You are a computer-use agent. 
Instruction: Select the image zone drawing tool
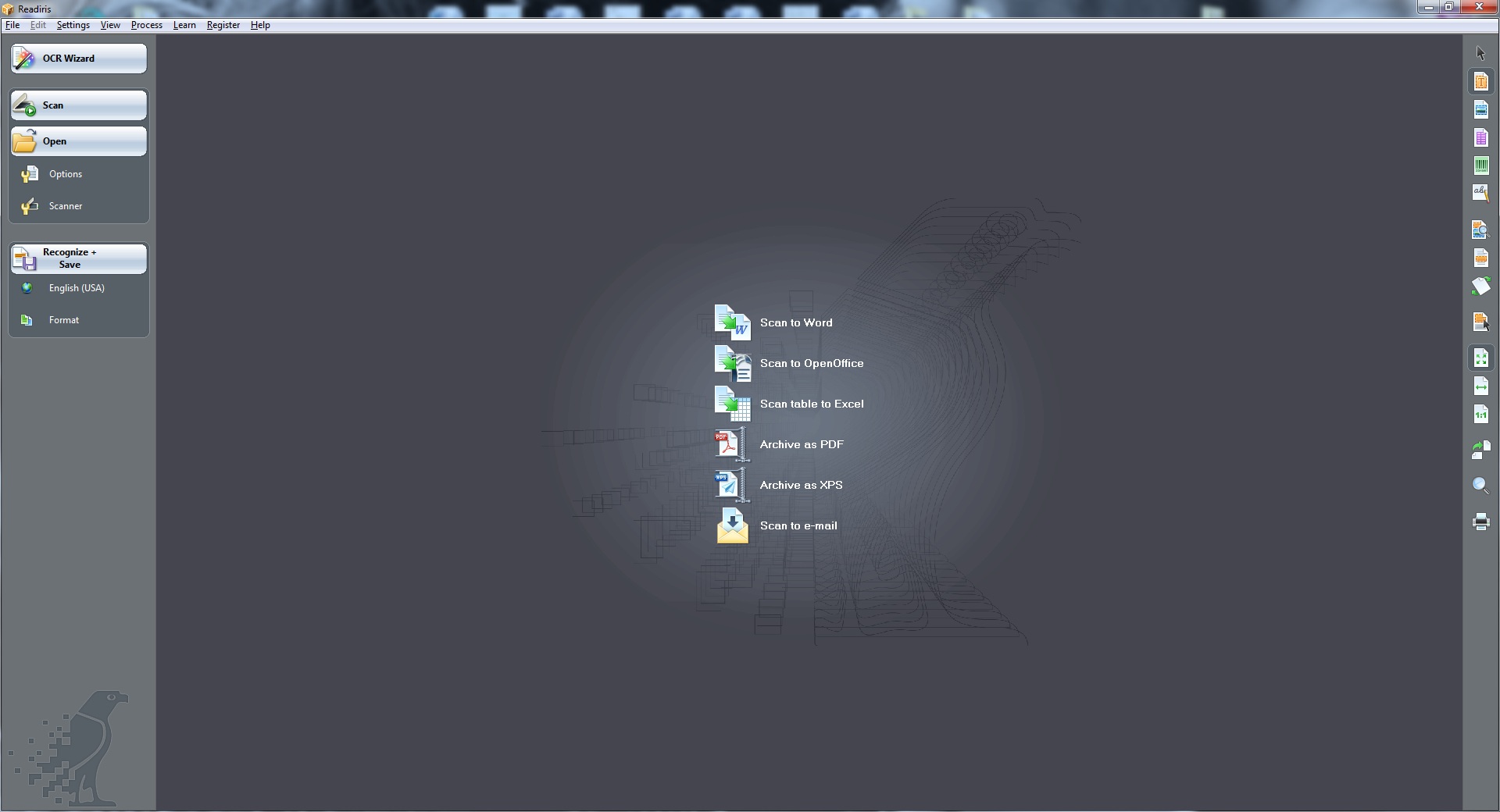[1480, 109]
